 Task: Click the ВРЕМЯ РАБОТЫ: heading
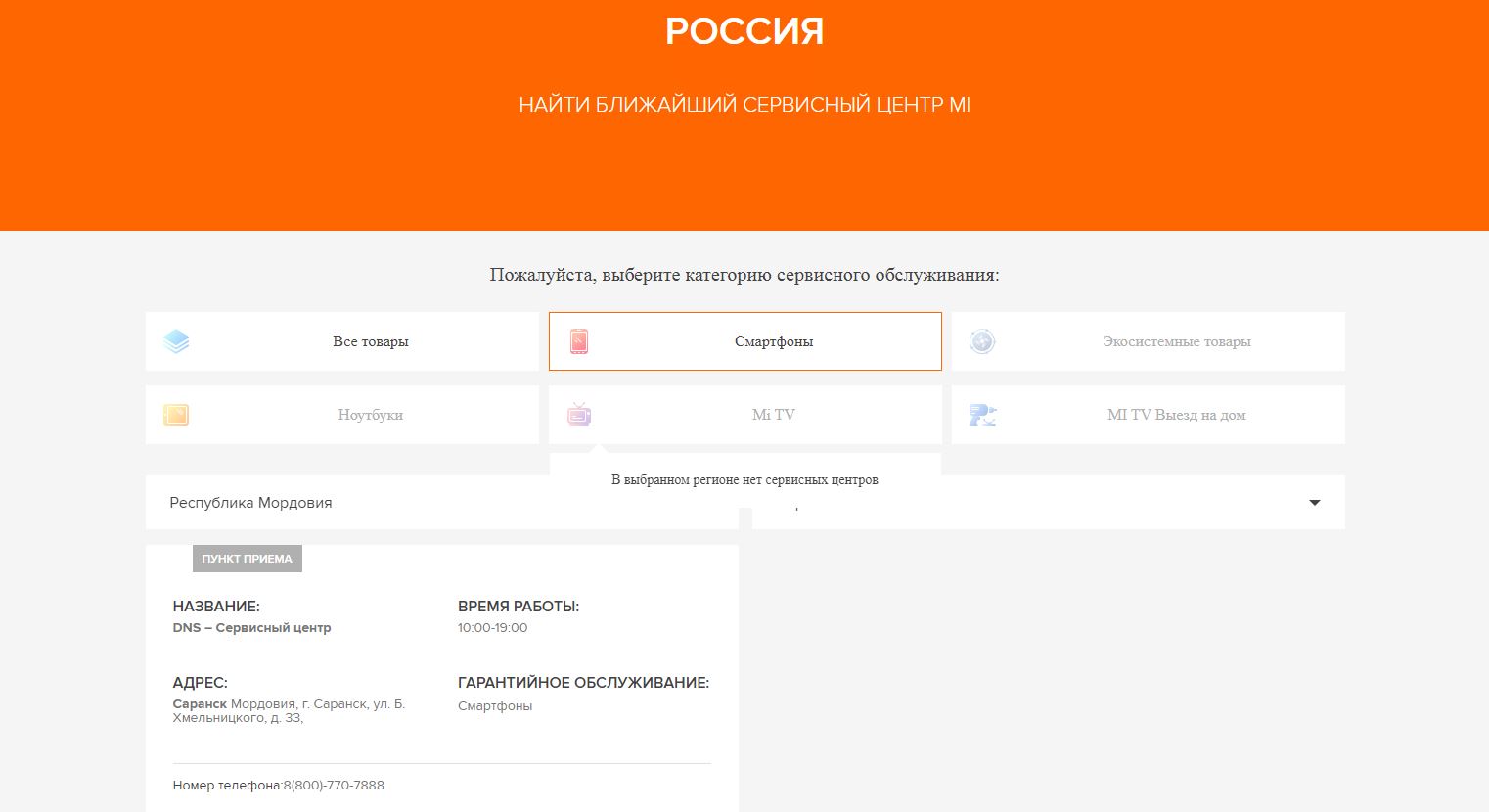point(519,607)
